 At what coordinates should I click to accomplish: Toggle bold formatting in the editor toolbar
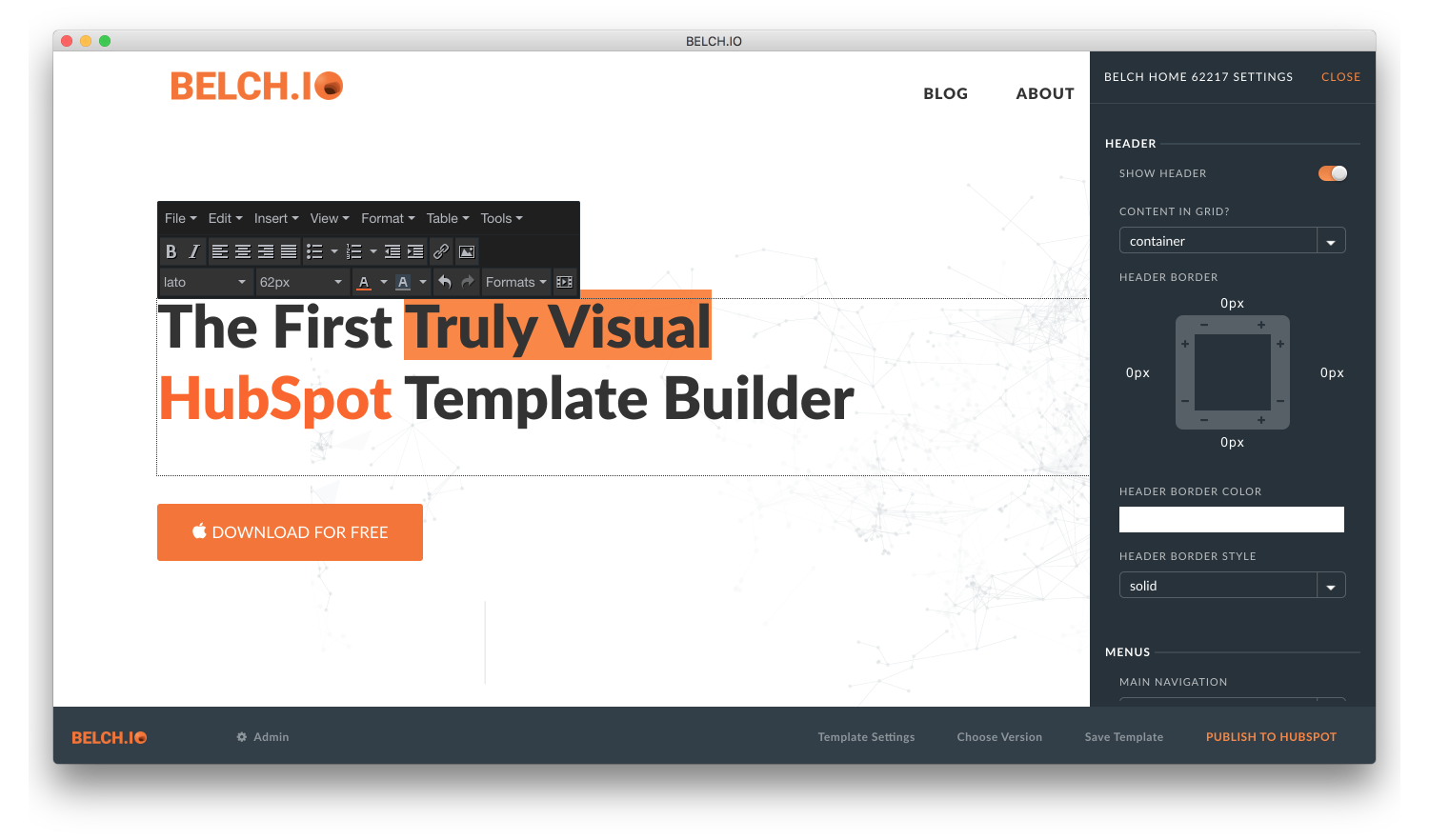click(x=171, y=251)
